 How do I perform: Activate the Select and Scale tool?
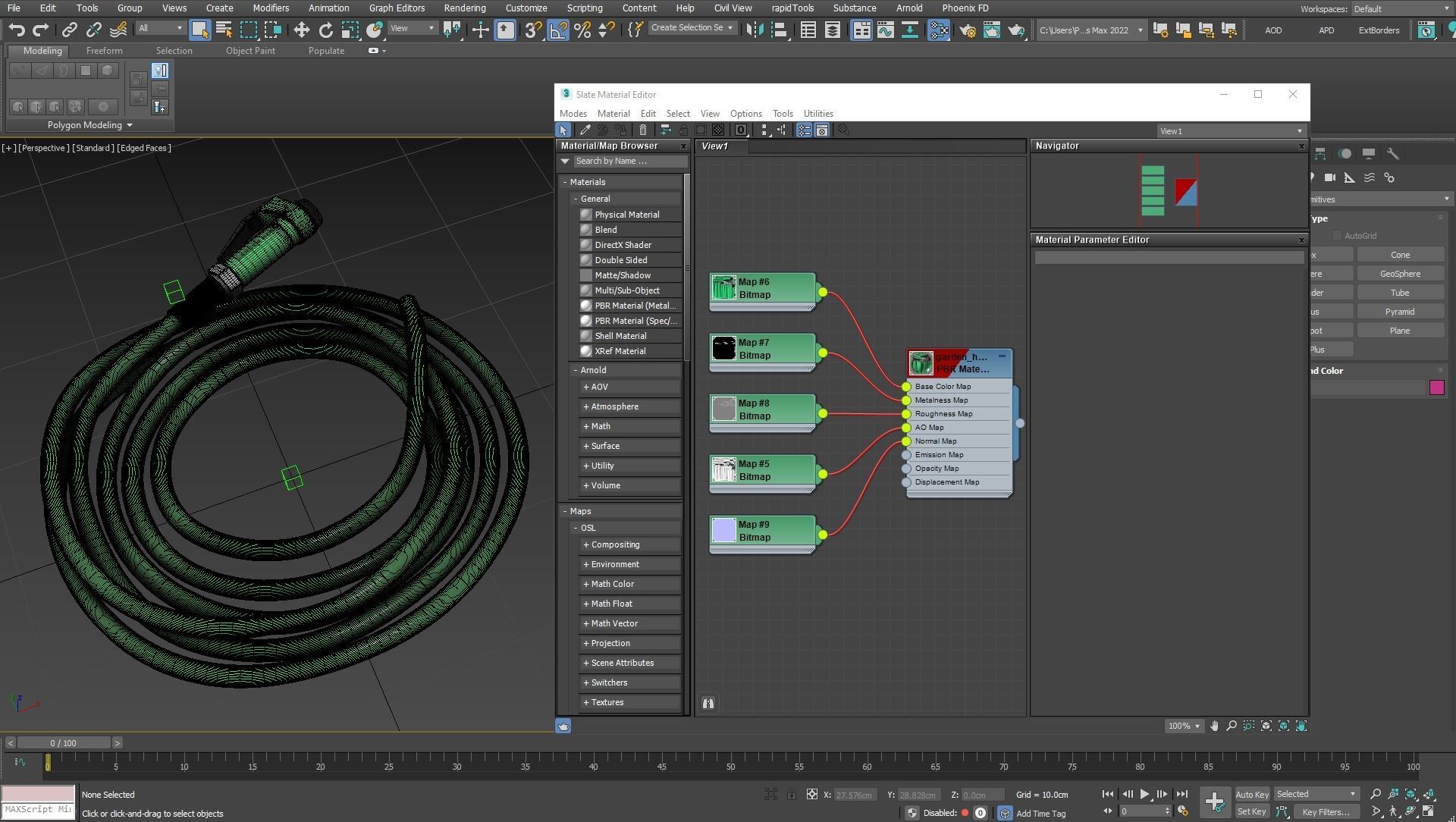click(x=350, y=30)
